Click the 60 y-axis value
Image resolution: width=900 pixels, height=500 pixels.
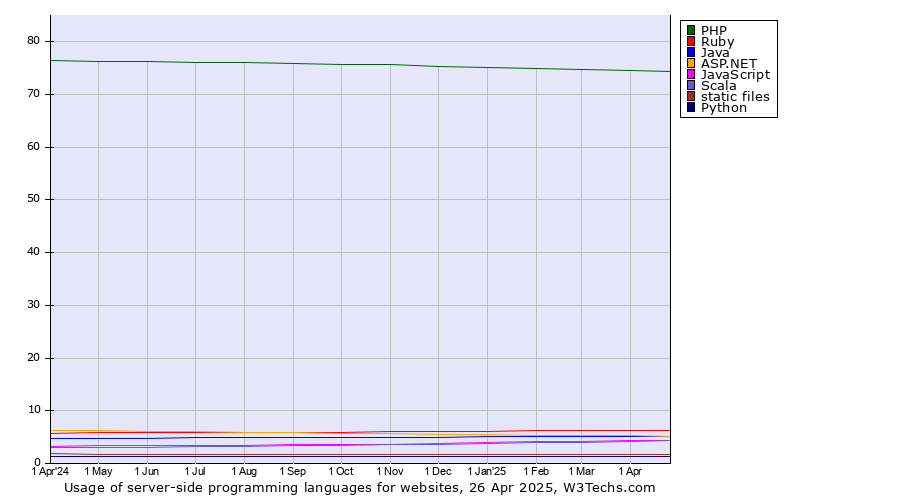pyautogui.click(x=33, y=146)
